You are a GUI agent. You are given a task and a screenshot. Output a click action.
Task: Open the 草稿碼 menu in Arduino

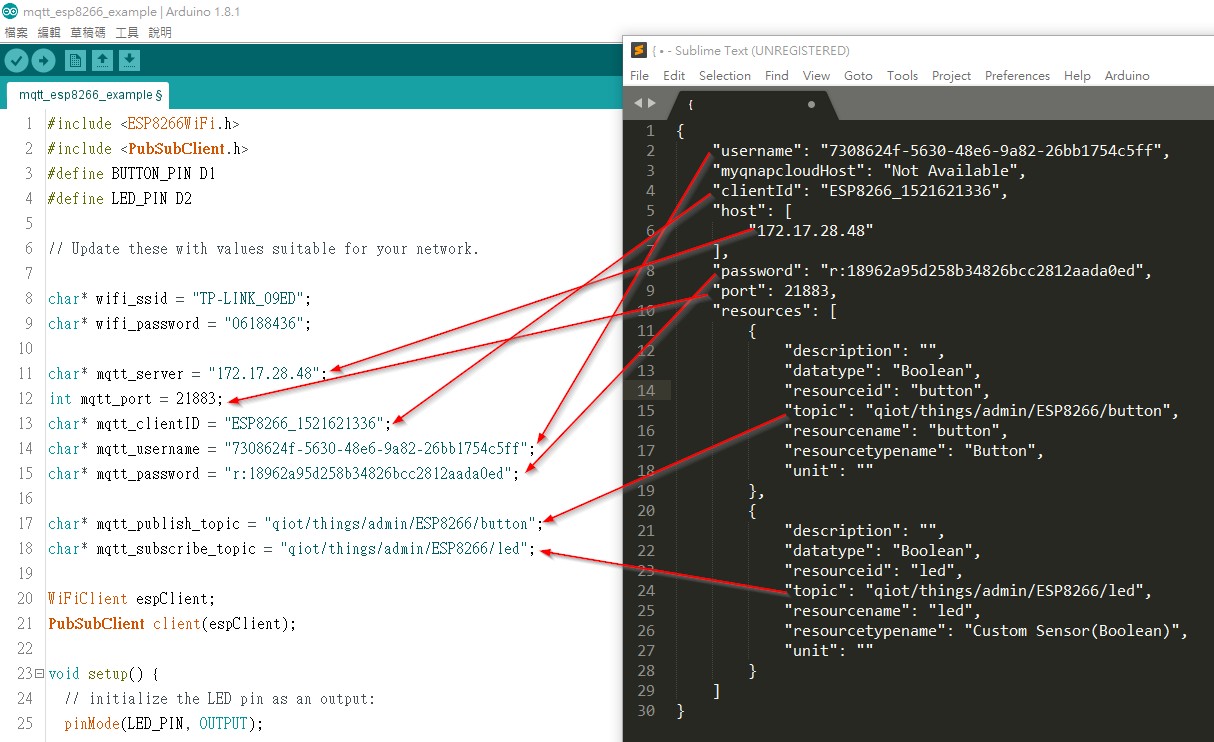[88, 32]
